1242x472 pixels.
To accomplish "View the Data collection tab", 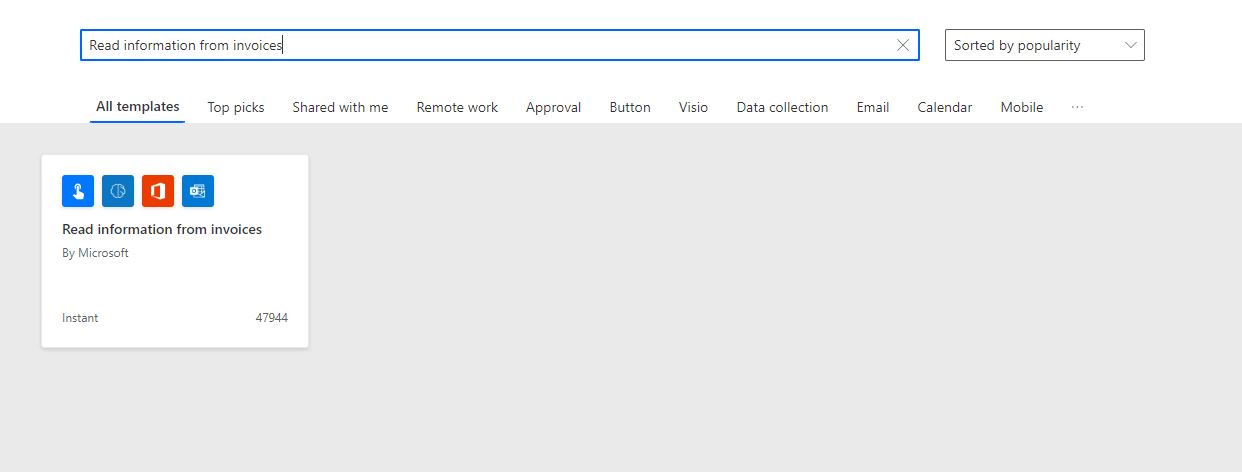I will 782,107.
